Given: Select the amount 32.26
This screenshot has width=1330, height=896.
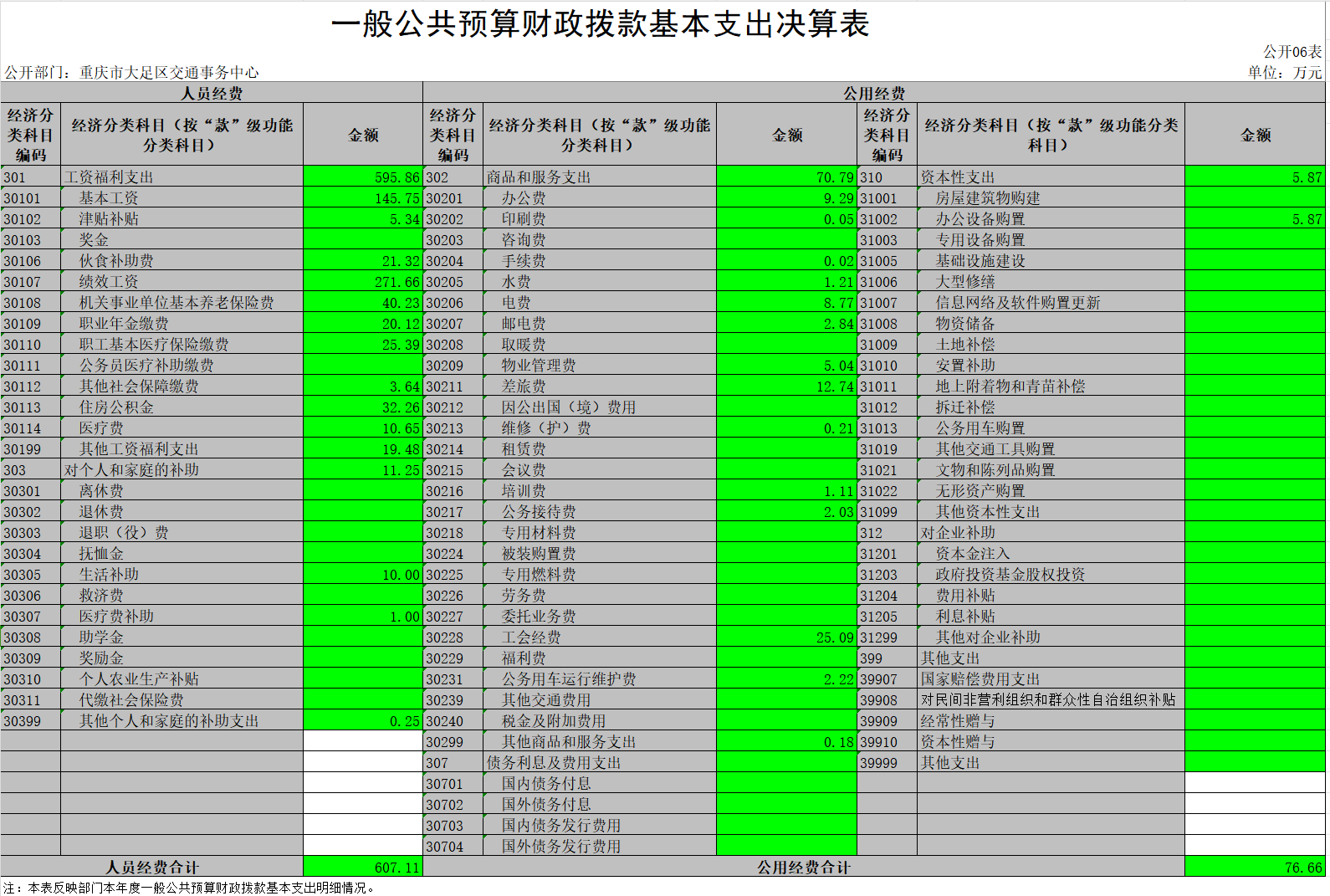Looking at the screenshot, I should point(363,407).
